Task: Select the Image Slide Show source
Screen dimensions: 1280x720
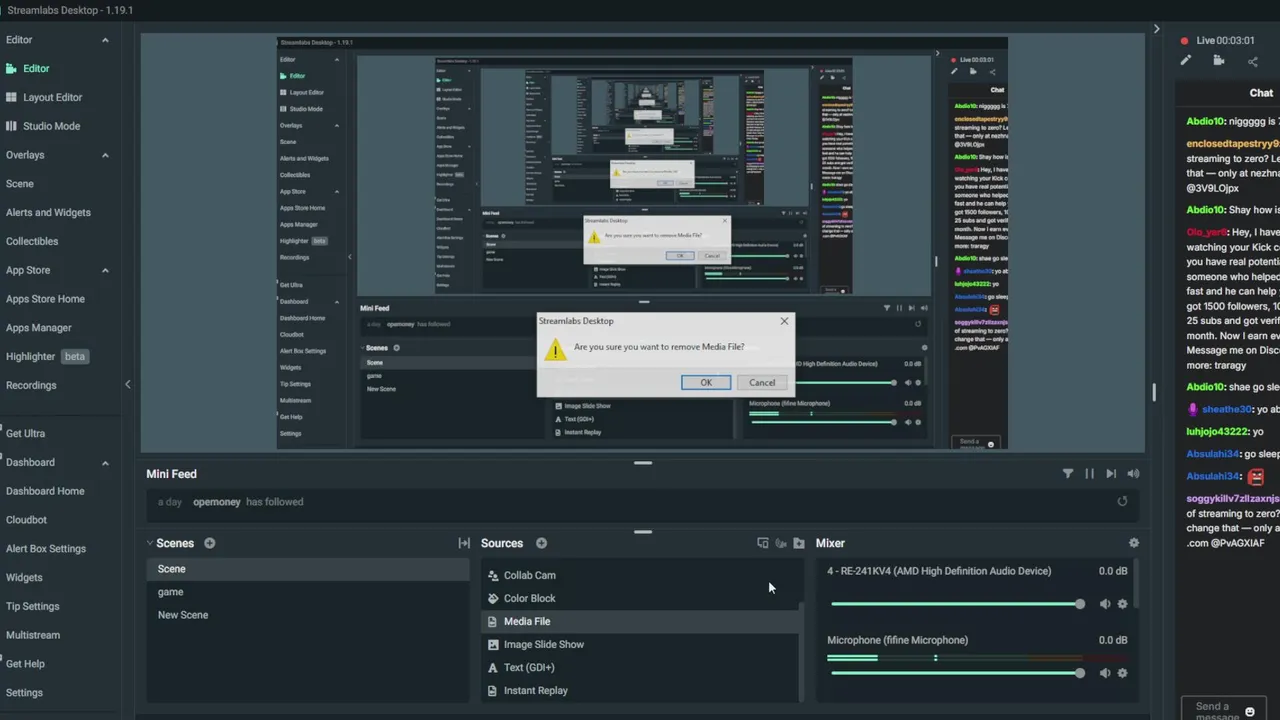Action: pos(640,644)
